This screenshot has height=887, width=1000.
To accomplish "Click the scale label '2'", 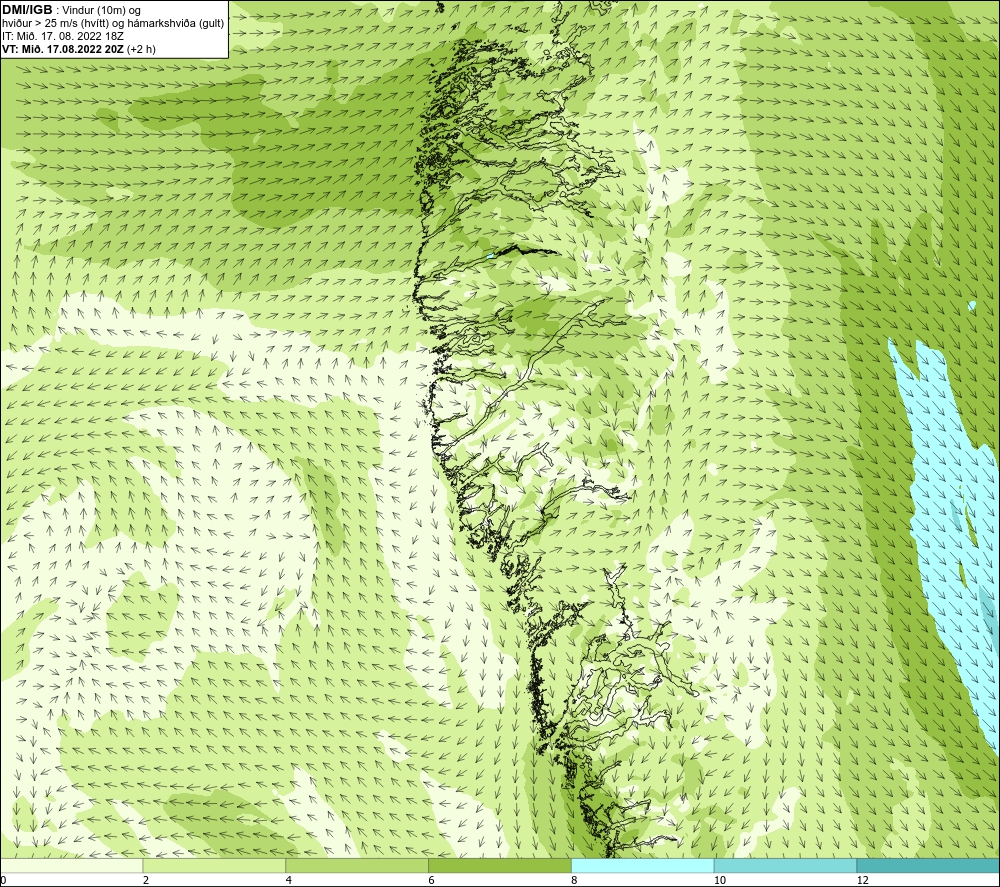I will coord(146,881).
